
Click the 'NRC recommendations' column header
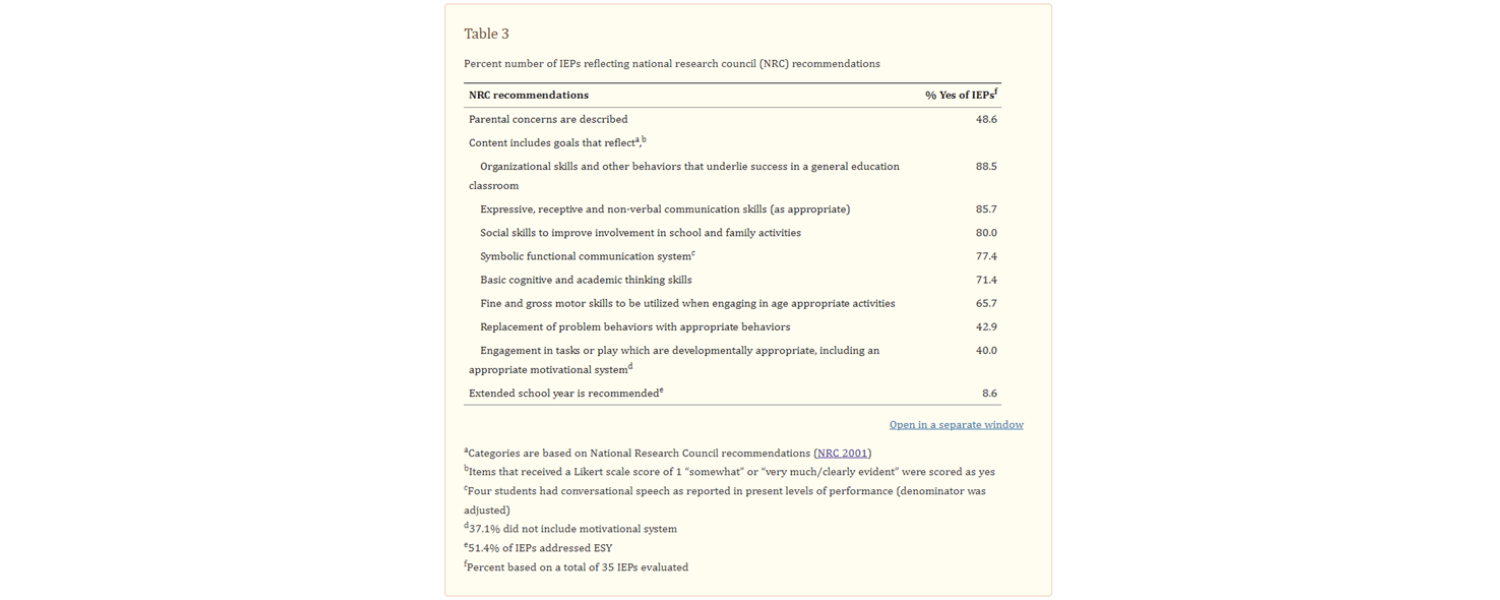(528, 95)
